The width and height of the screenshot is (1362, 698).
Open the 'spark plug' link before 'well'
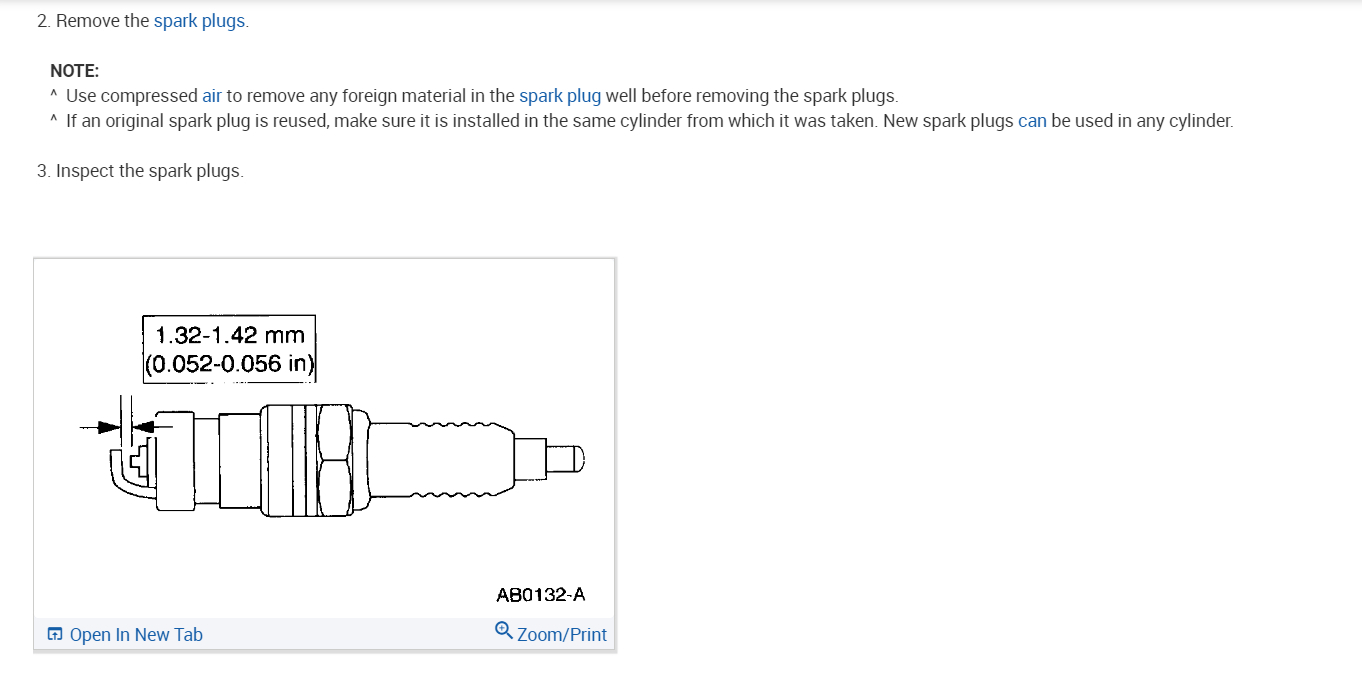[x=560, y=96]
